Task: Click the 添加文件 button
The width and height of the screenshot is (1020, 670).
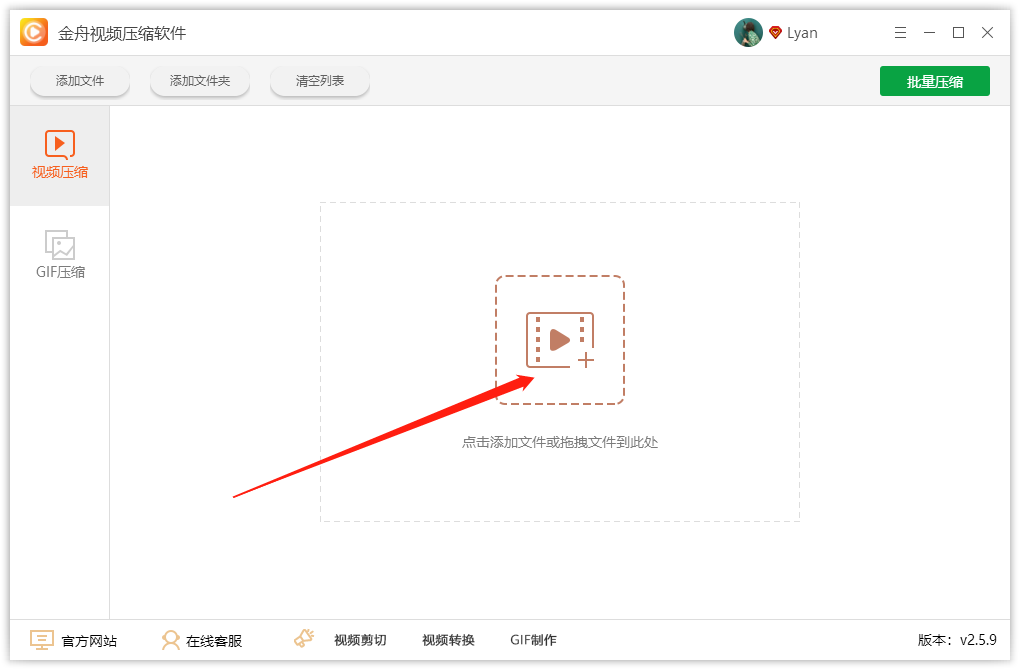Action: (80, 81)
